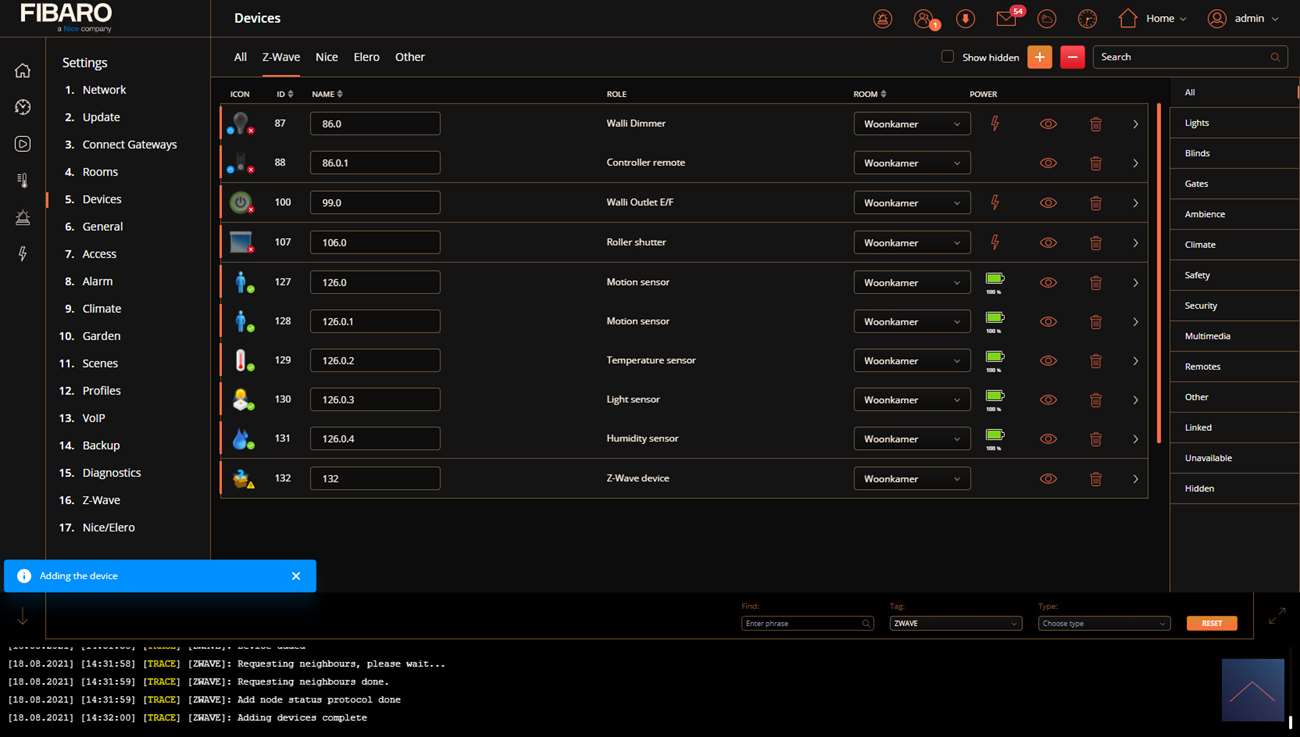Open the mail notifications icon

[1006, 19]
